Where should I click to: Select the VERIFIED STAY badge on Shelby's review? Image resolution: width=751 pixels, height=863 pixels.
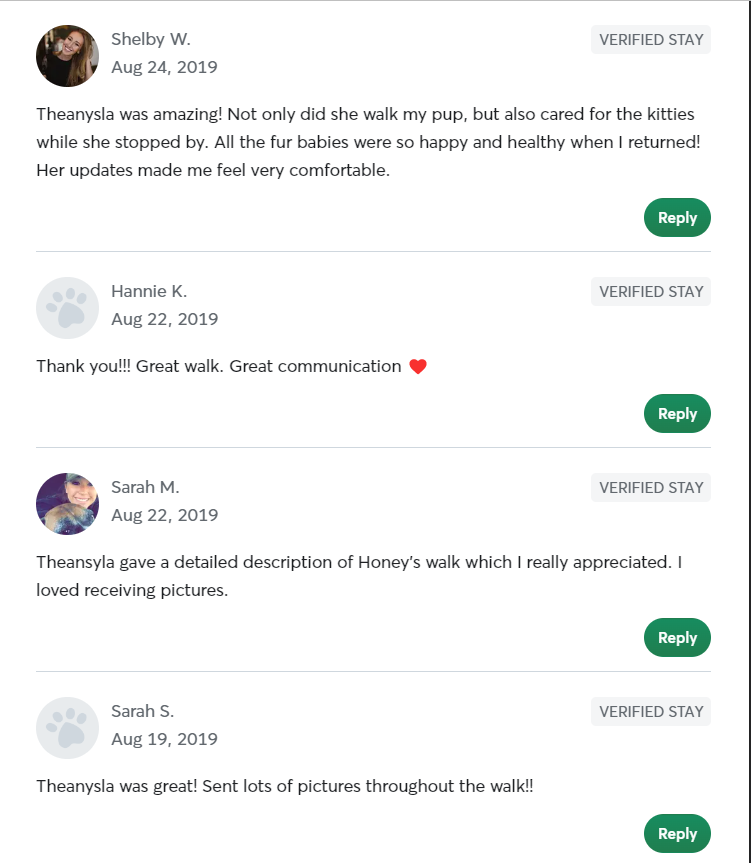click(650, 40)
